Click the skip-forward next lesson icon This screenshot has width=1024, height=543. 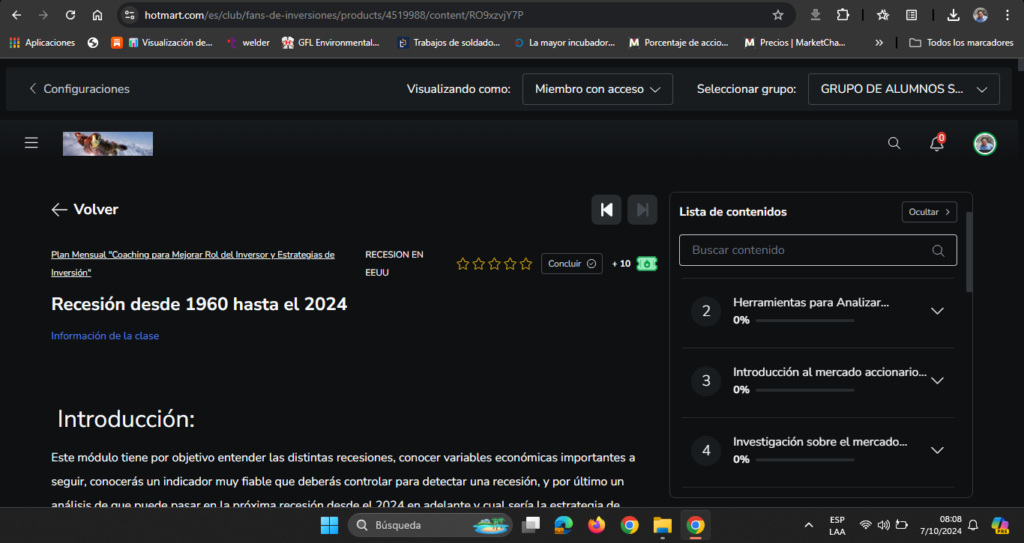(x=642, y=209)
